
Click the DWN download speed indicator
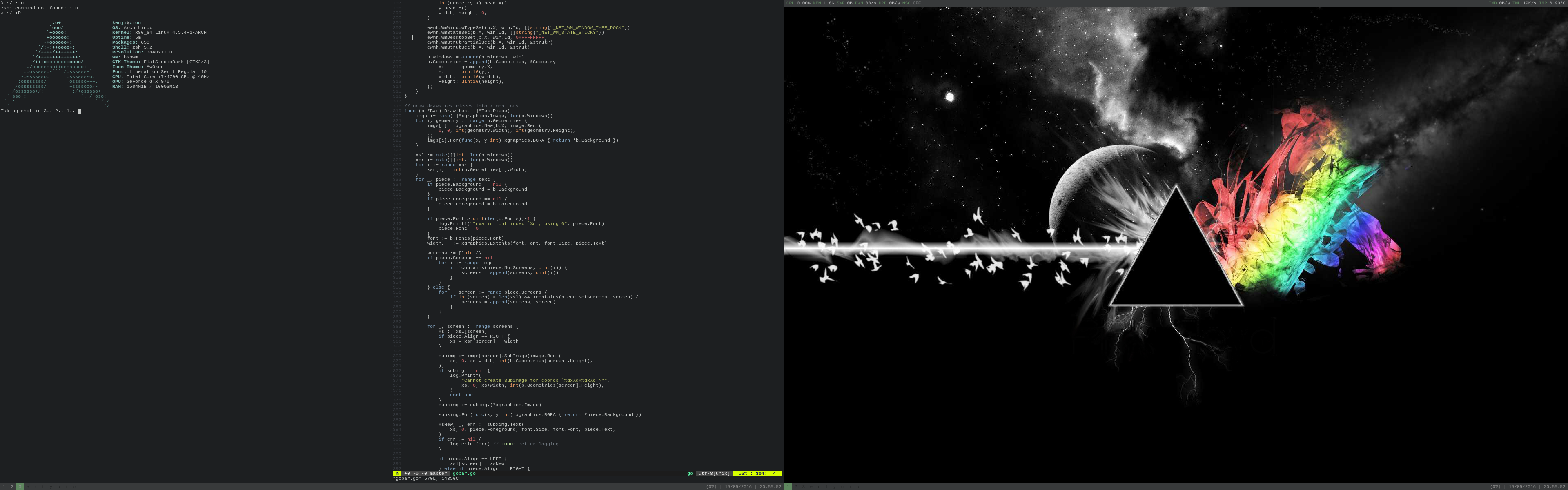(x=866, y=3)
